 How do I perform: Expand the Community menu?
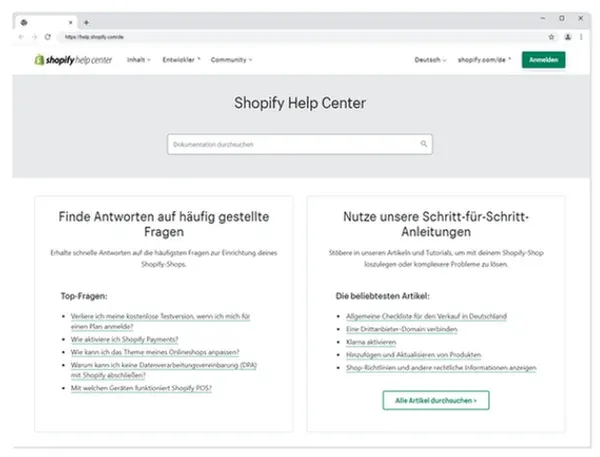click(x=232, y=60)
